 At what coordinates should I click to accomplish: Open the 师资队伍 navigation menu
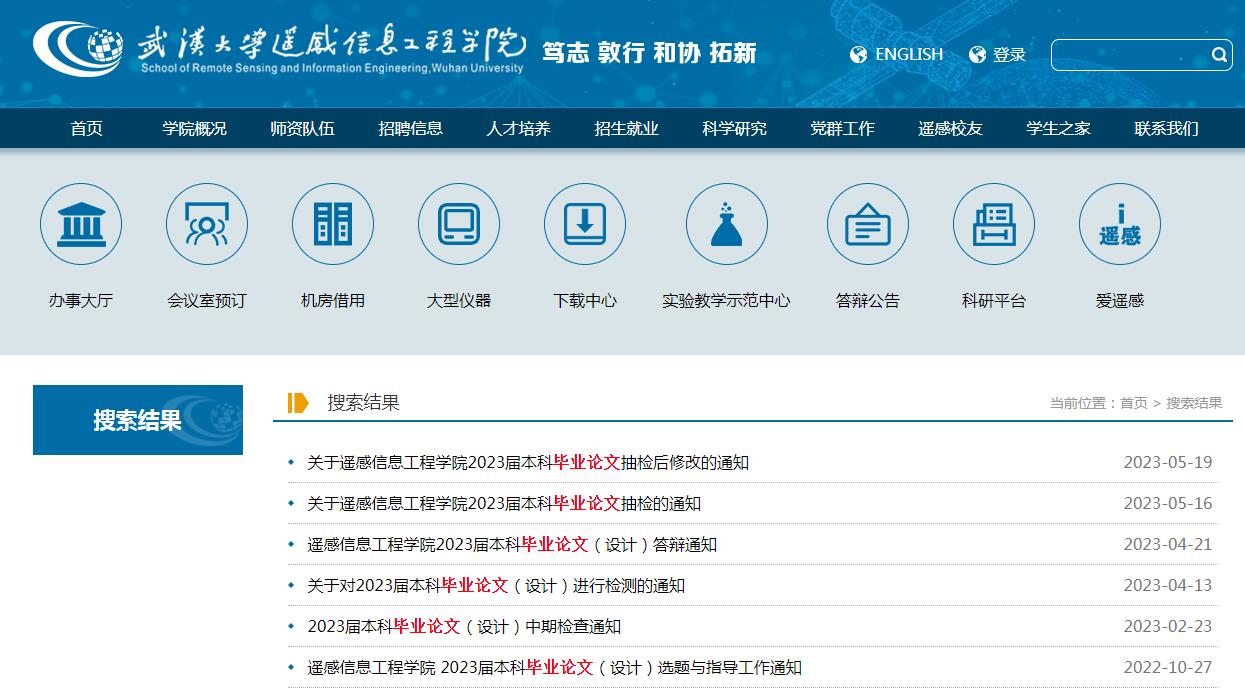302,128
